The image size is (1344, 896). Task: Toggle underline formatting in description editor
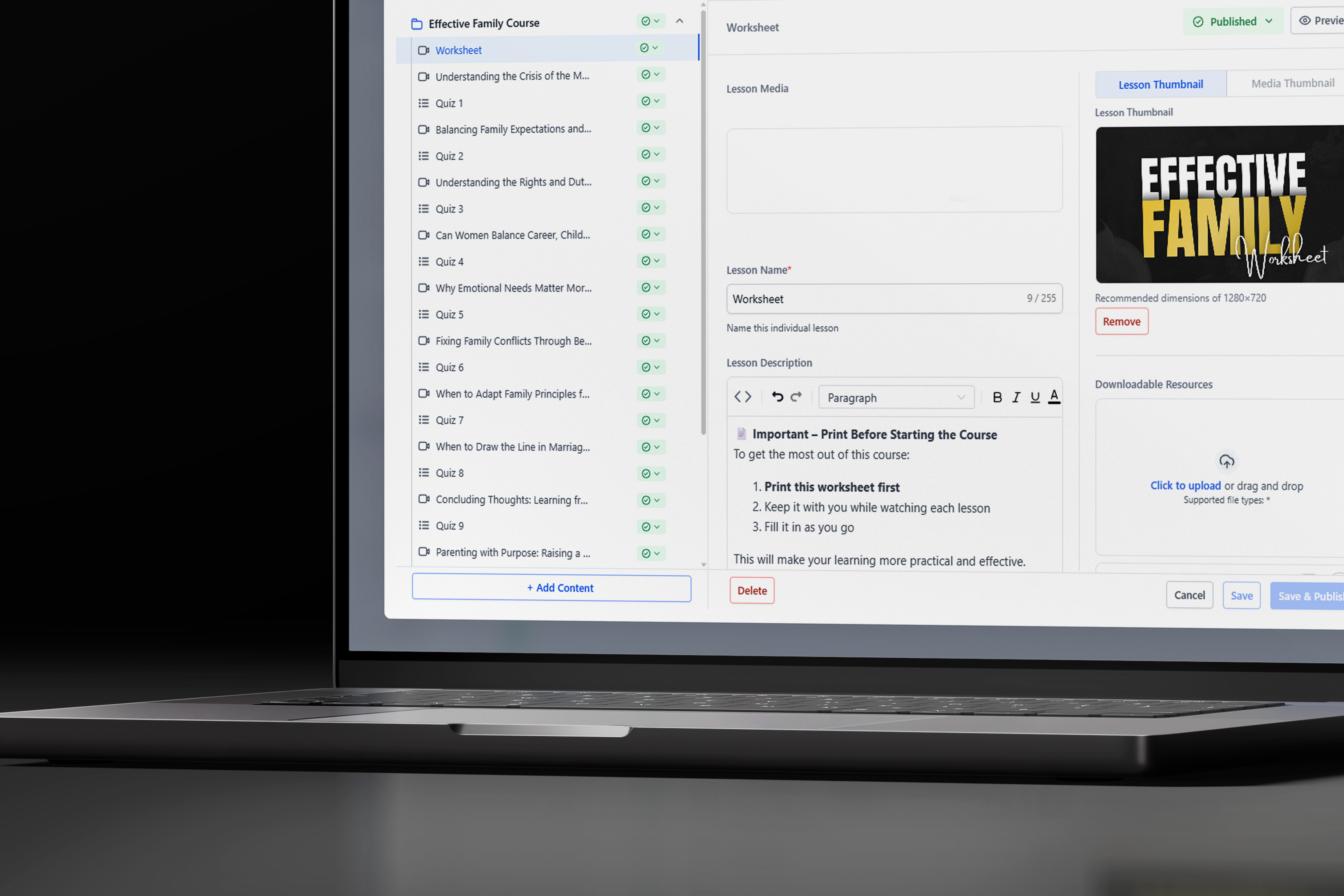click(x=1035, y=397)
